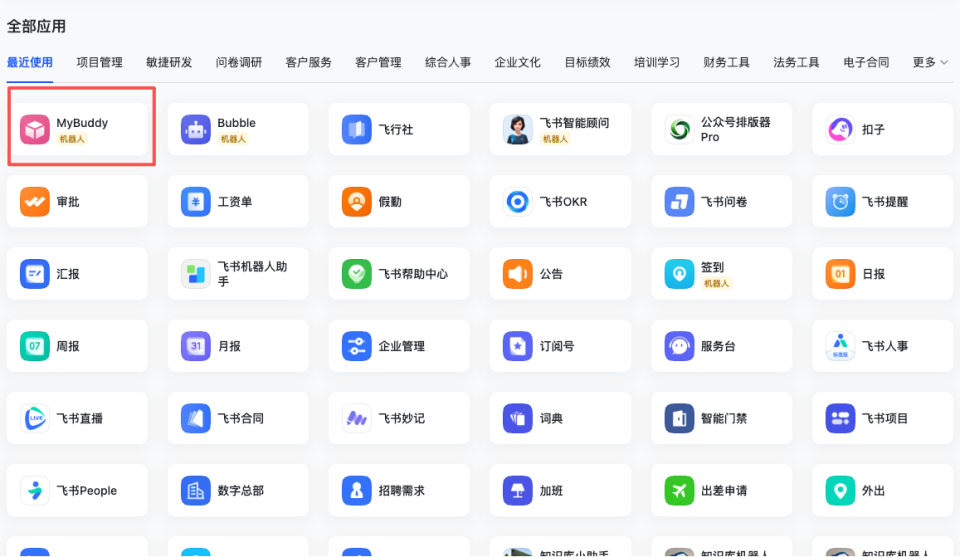Switch to the 电子合同 tab
The width and height of the screenshot is (960, 557).
[x=866, y=62]
